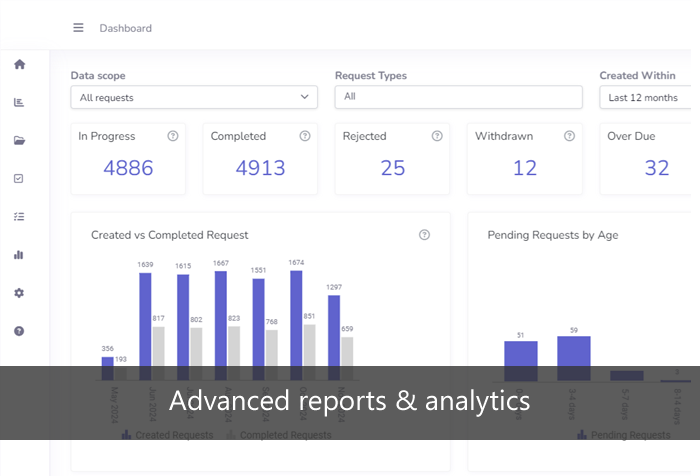Image resolution: width=700 pixels, height=476 pixels.
Task: Click the gray bar labeled 851
Action: coord(309,352)
